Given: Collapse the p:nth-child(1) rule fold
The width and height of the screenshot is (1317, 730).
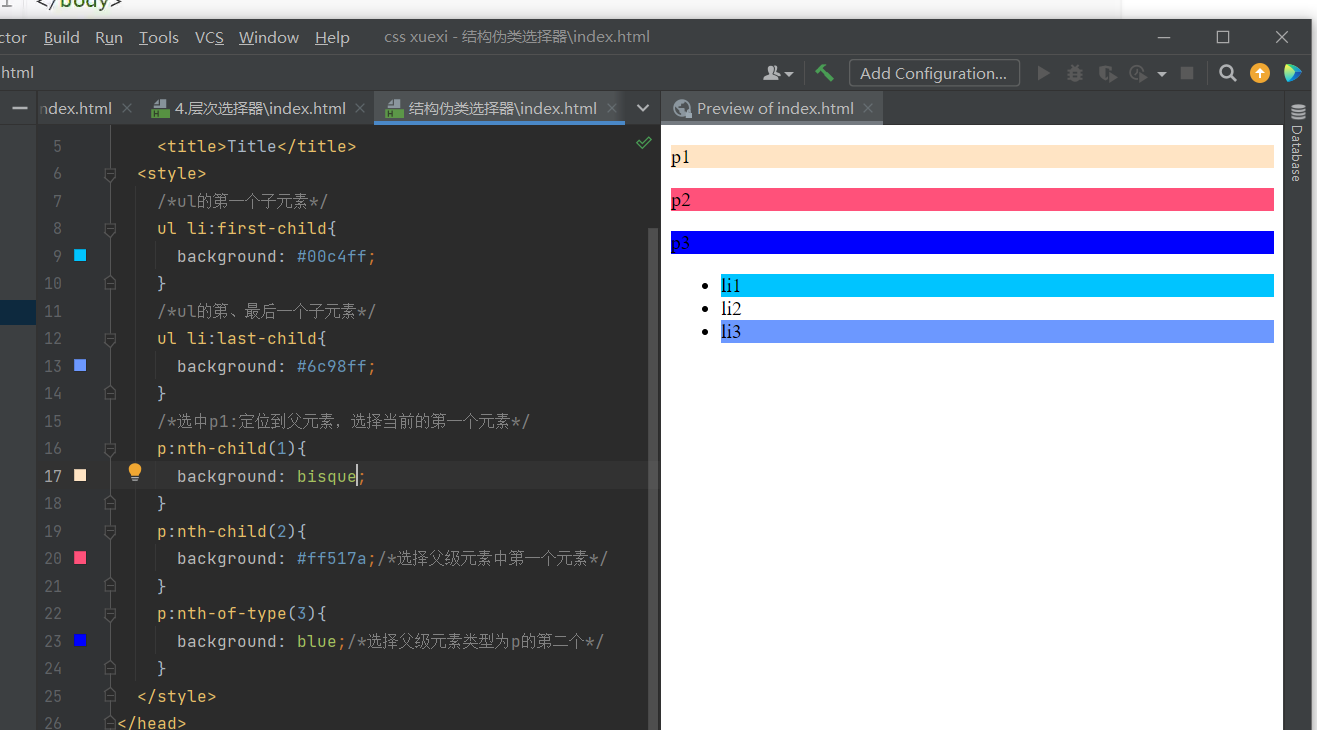Looking at the screenshot, I should (x=110, y=449).
